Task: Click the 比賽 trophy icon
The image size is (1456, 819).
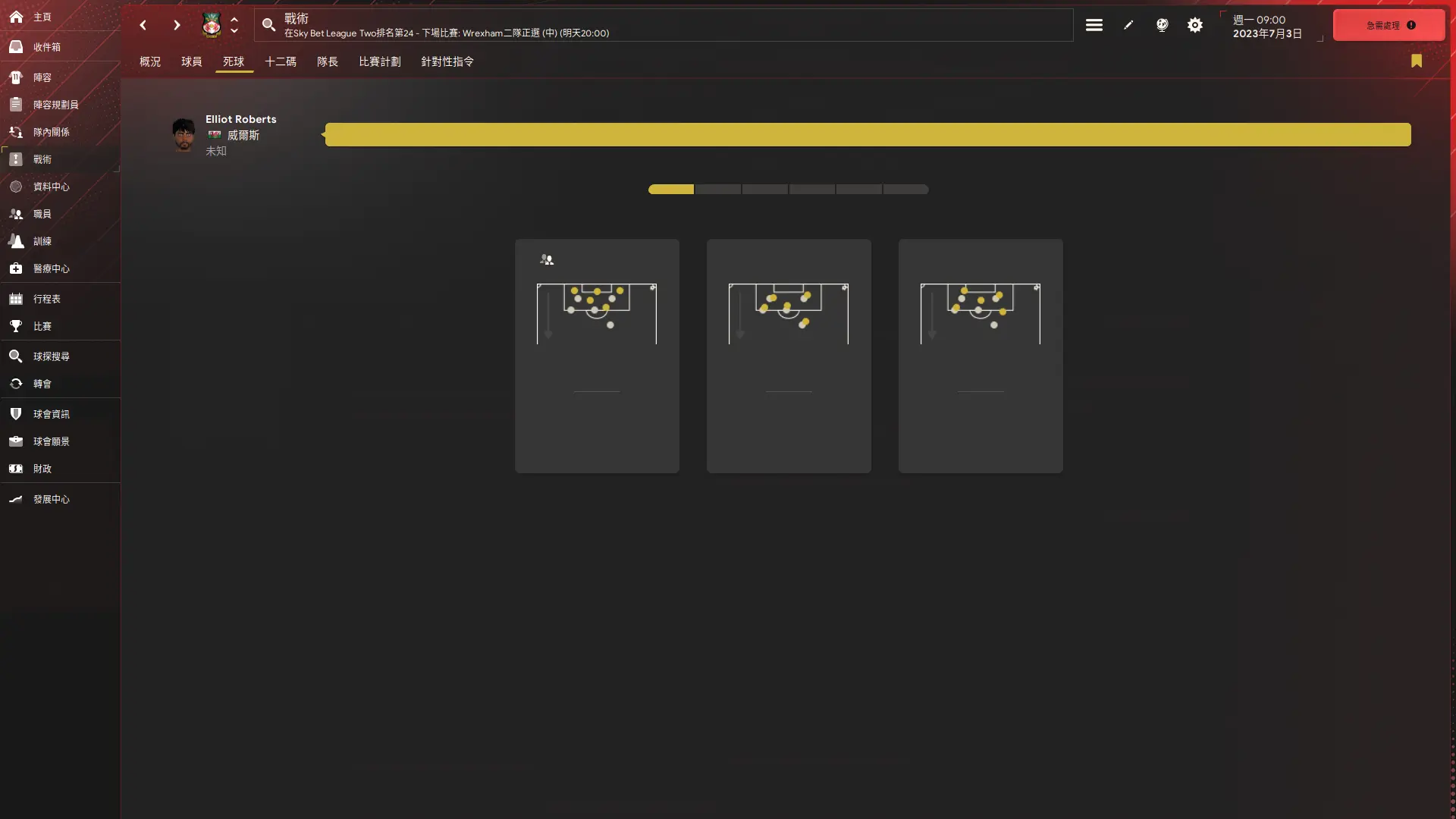Action: click(16, 326)
